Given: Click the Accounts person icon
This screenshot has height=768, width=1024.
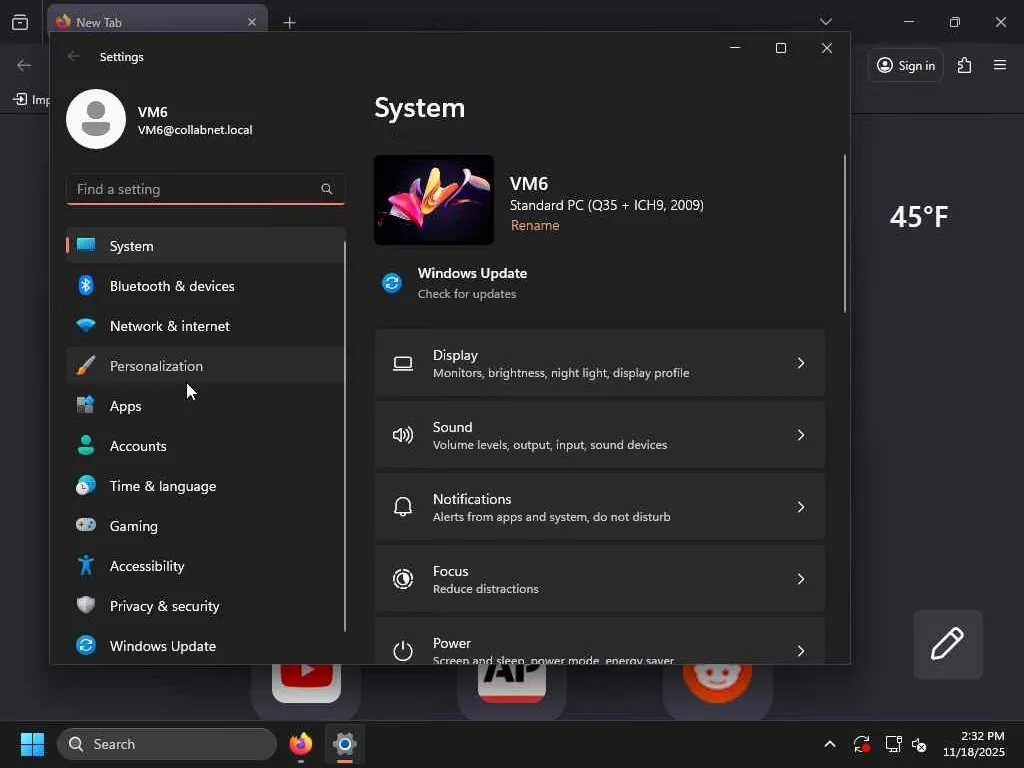Looking at the screenshot, I should pos(86,445).
